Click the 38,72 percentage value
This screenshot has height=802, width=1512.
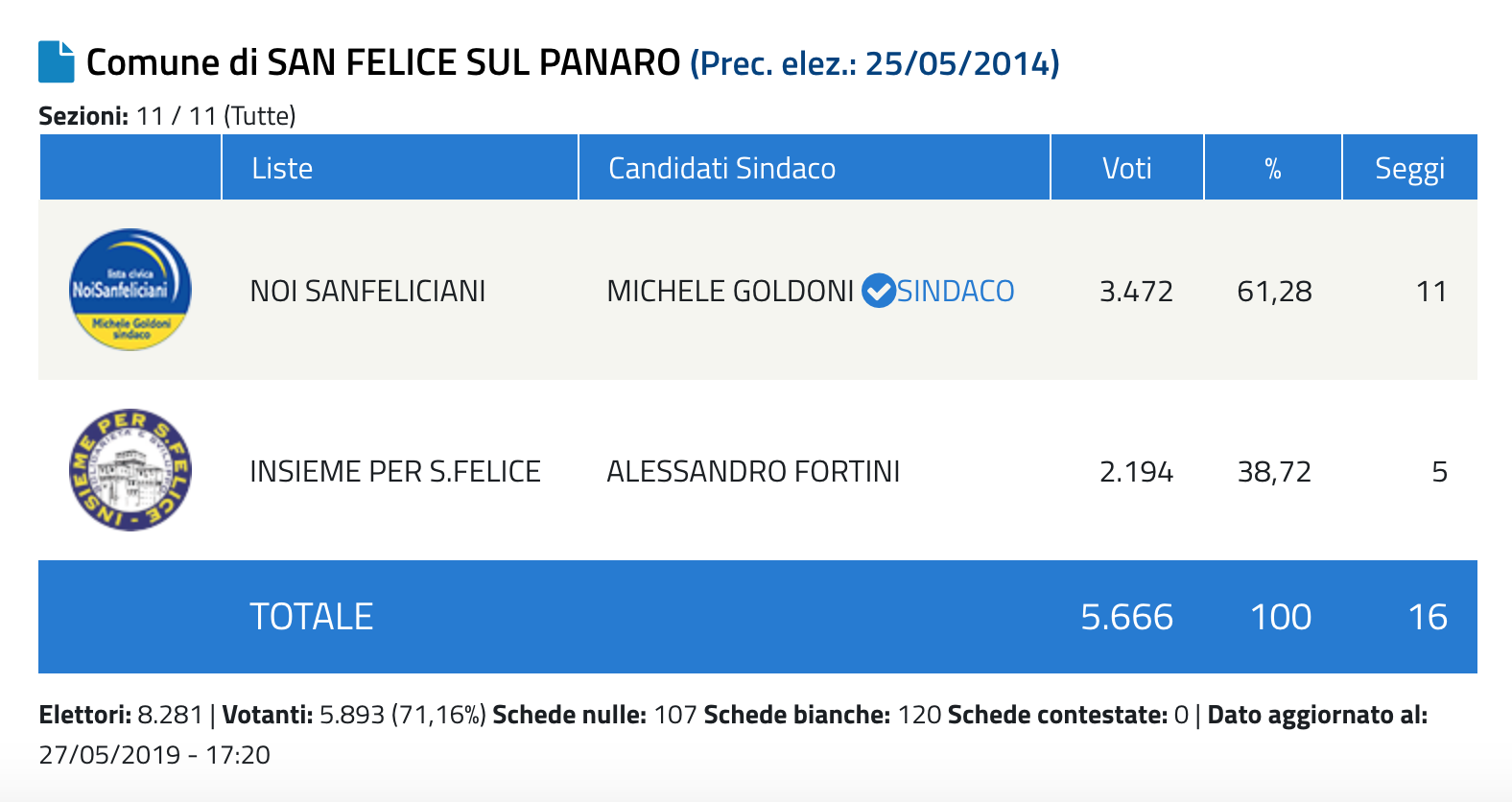(1274, 471)
